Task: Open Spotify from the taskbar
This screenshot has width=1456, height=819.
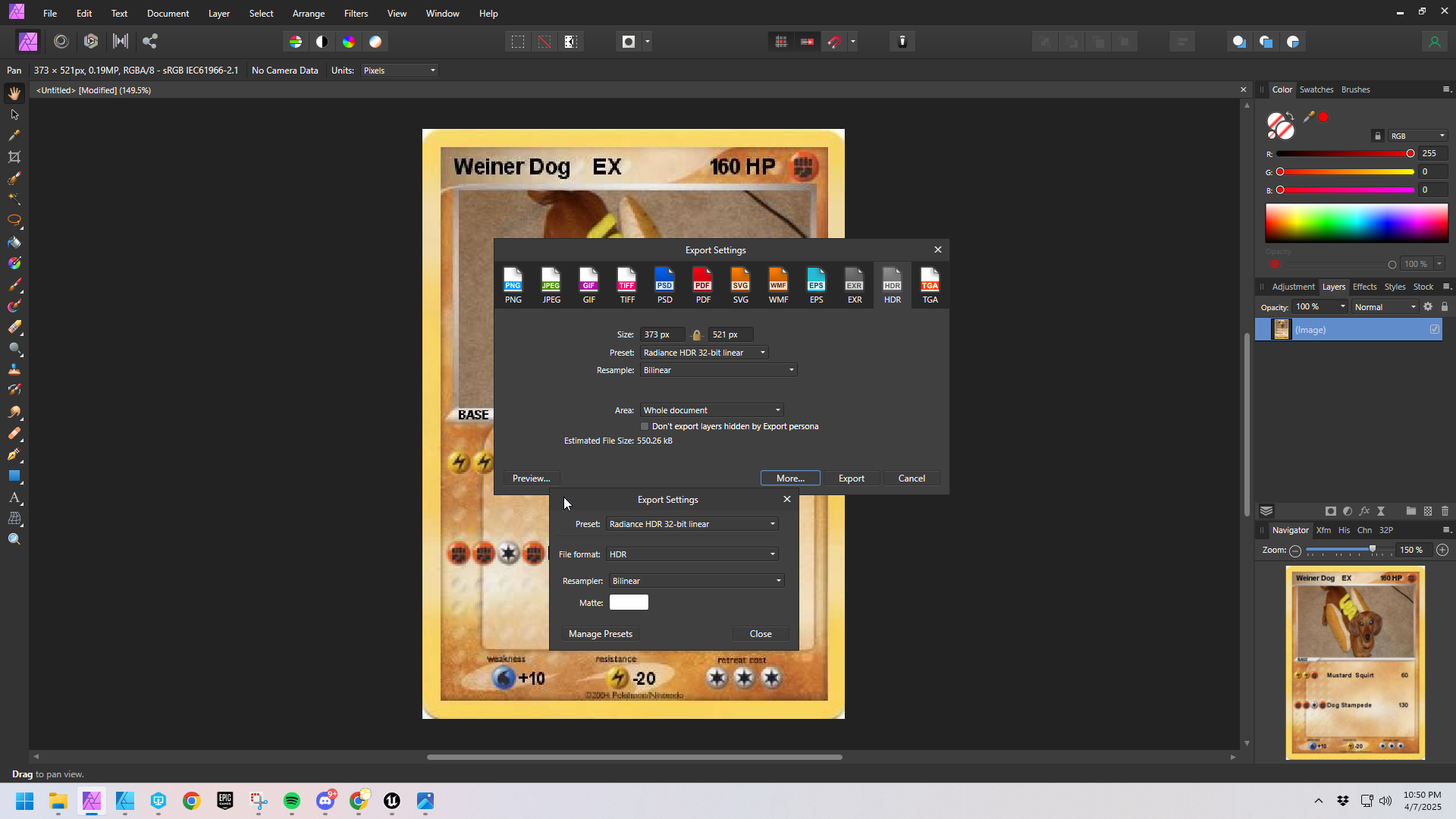Action: (x=292, y=801)
